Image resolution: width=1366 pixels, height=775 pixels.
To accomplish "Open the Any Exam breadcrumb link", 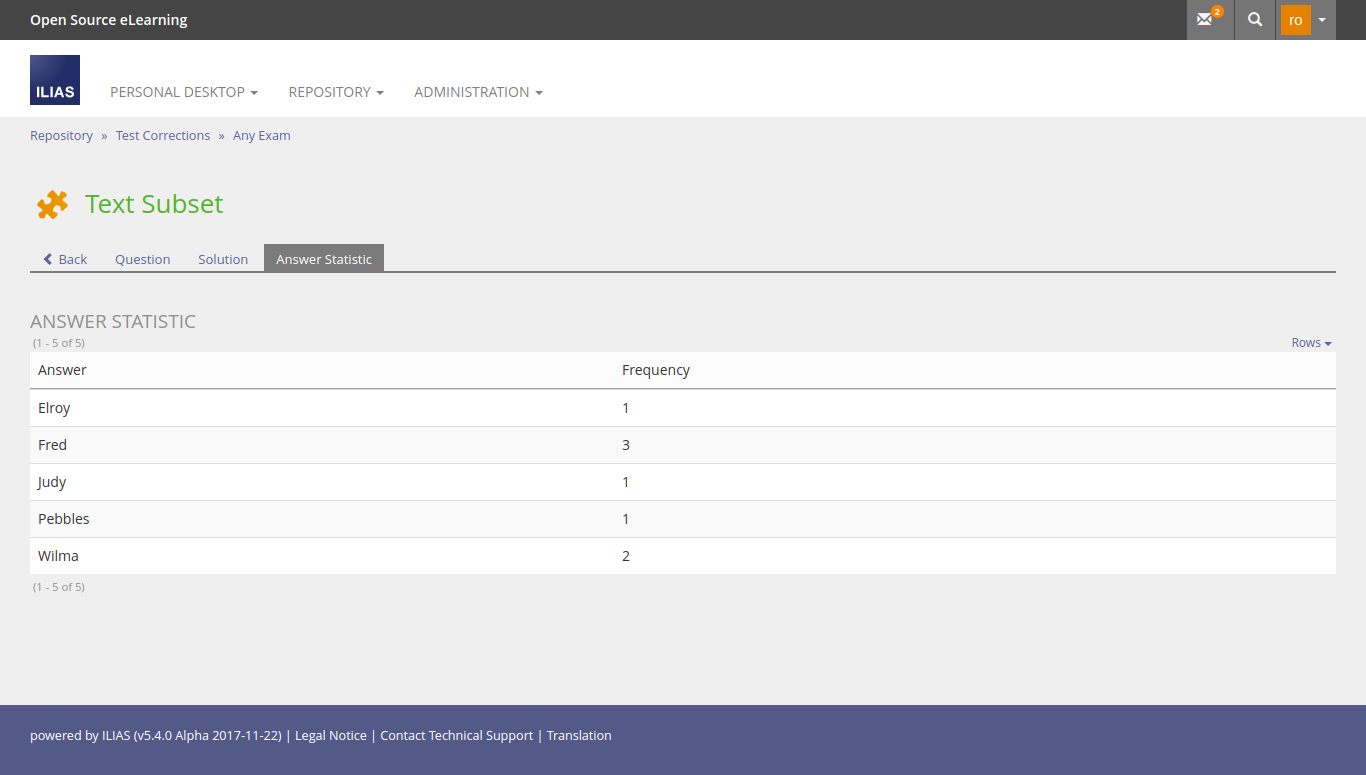I will click(x=262, y=136).
